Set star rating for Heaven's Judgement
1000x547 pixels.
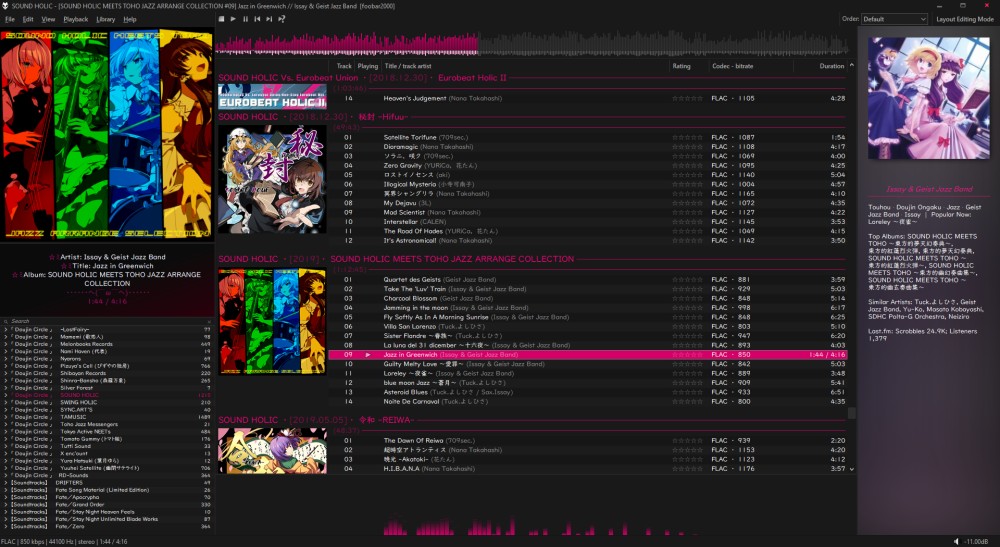point(688,99)
